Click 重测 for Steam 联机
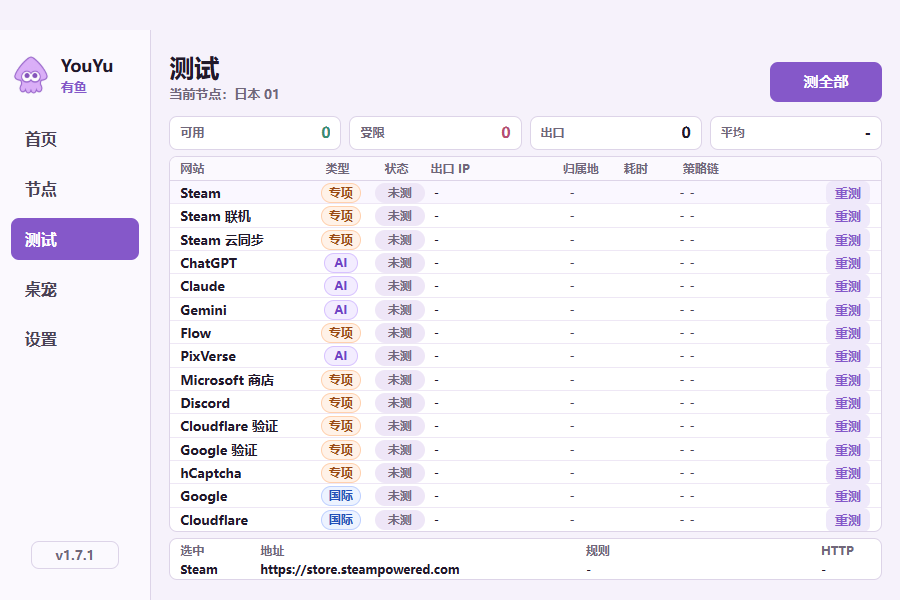Image resolution: width=900 pixels, height=600 pixels. click(x=848, y=216)
